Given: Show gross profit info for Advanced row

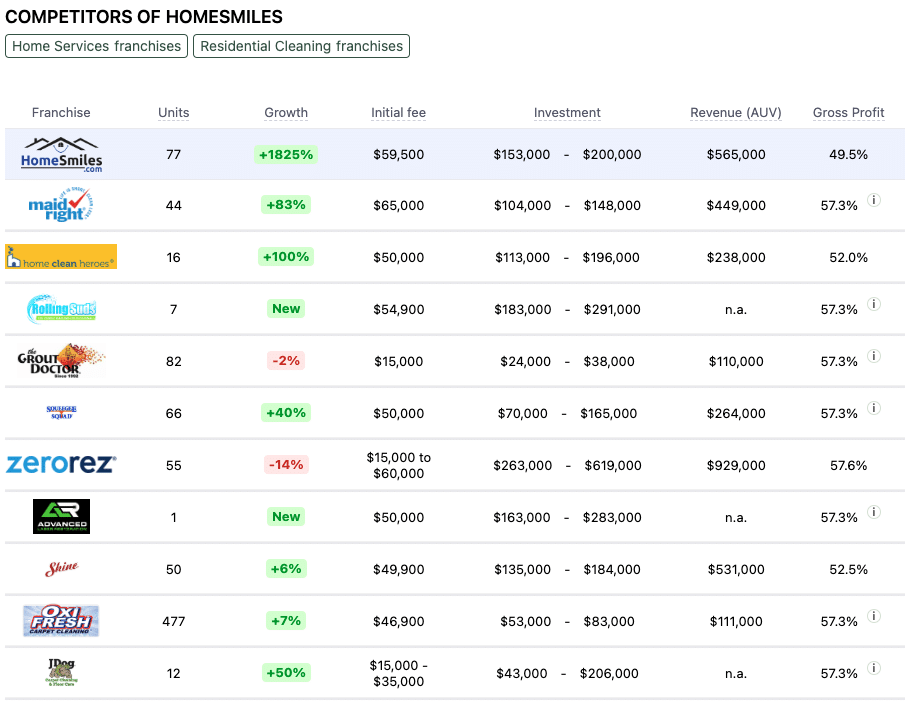Looking at the screenshot, I should pos(874,512).
